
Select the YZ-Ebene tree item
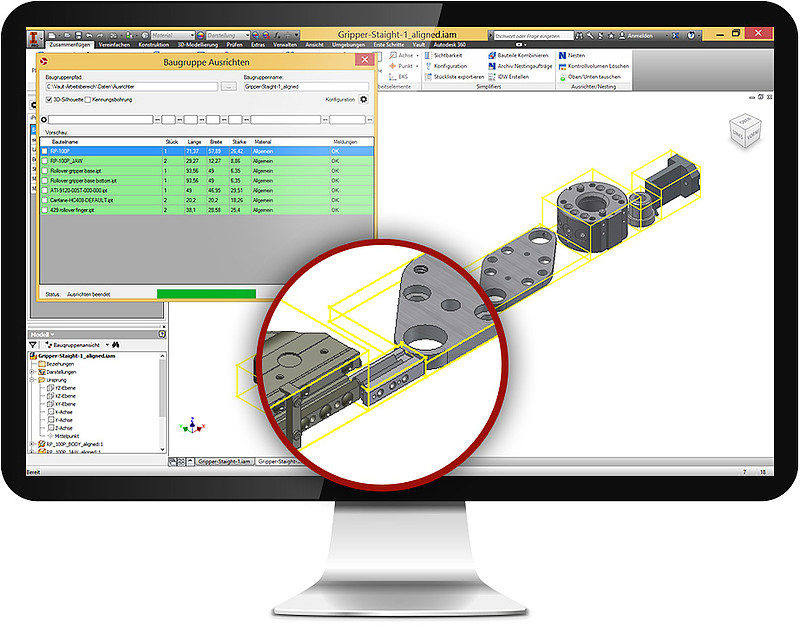[61, 388]
